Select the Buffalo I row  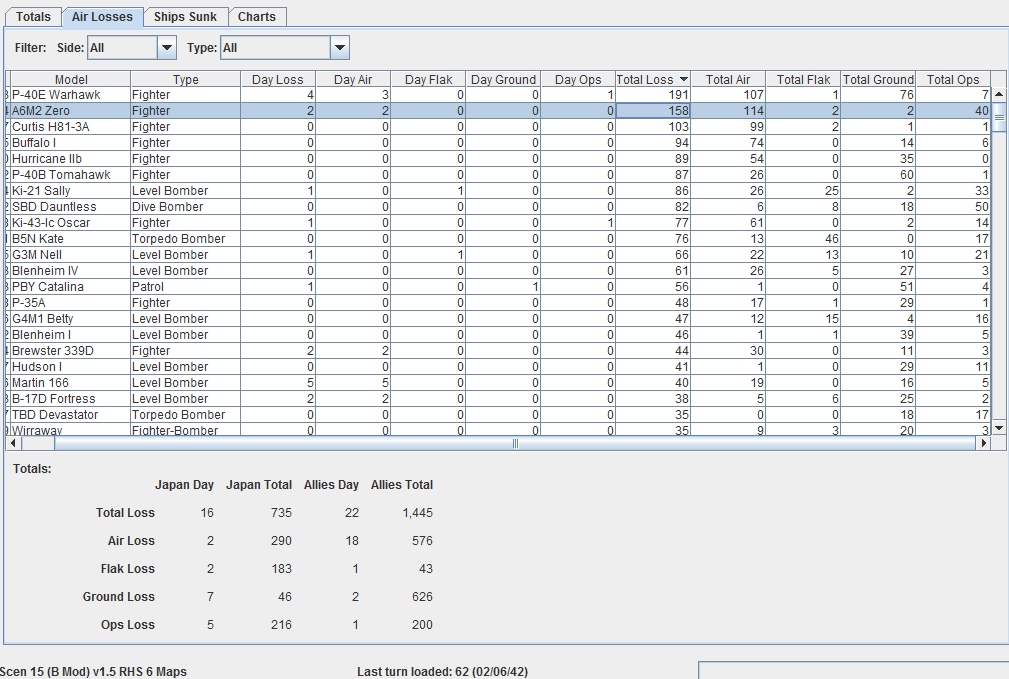[x=498, y=143]
